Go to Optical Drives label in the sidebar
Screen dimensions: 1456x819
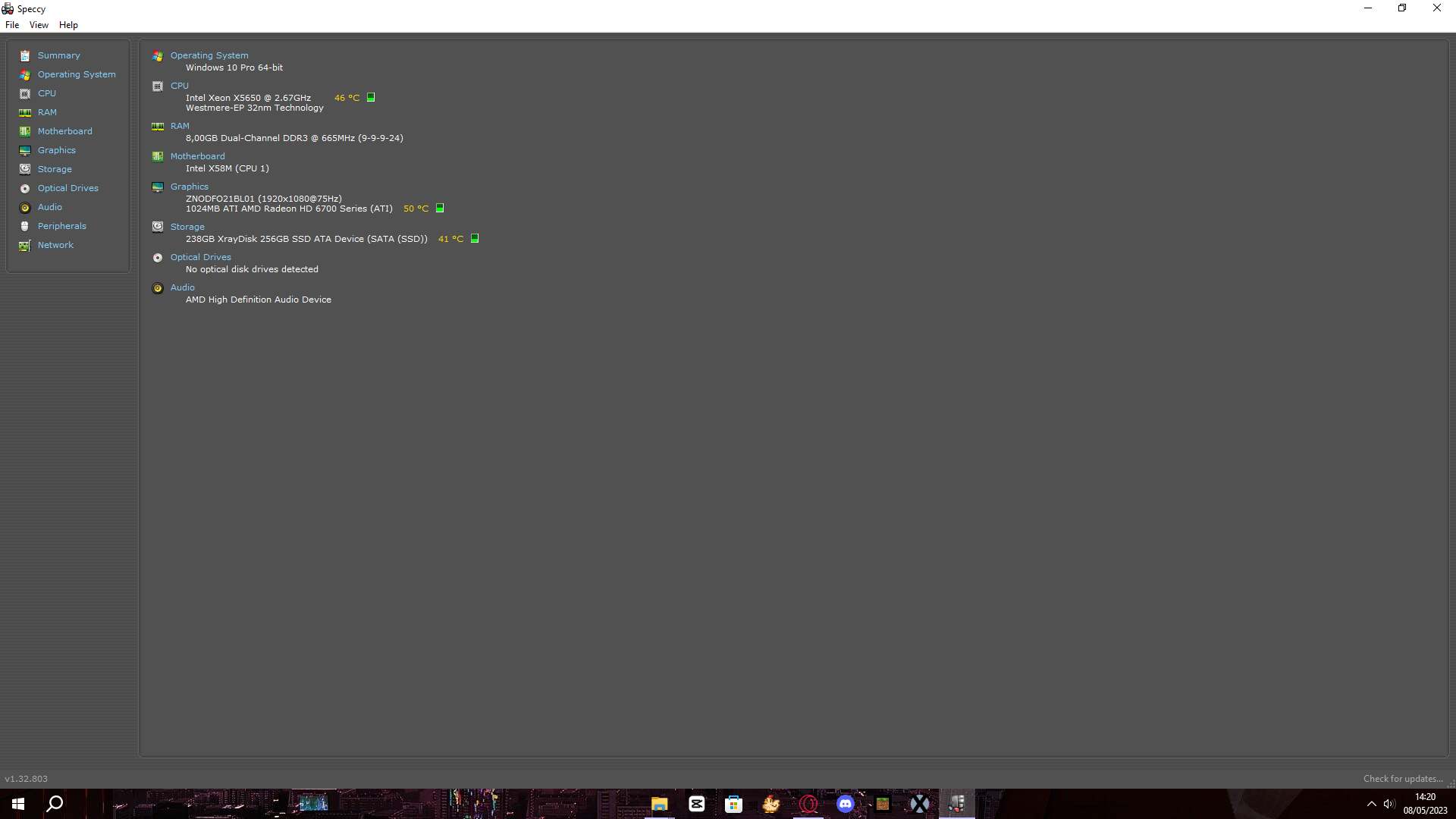click(x=68, y=188)
